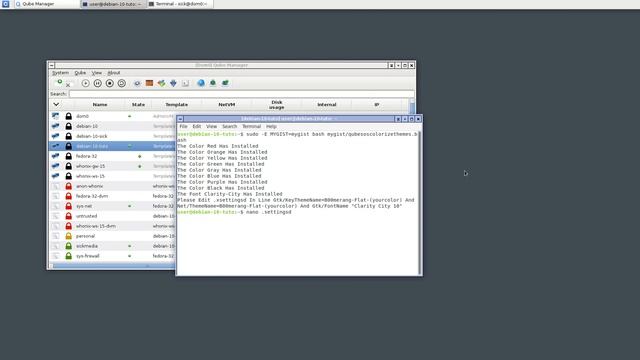This screenshot has width=640, height=360.
Task: Click the Qube Manager vertical scrollbar
Action: (x=412, y=106)
